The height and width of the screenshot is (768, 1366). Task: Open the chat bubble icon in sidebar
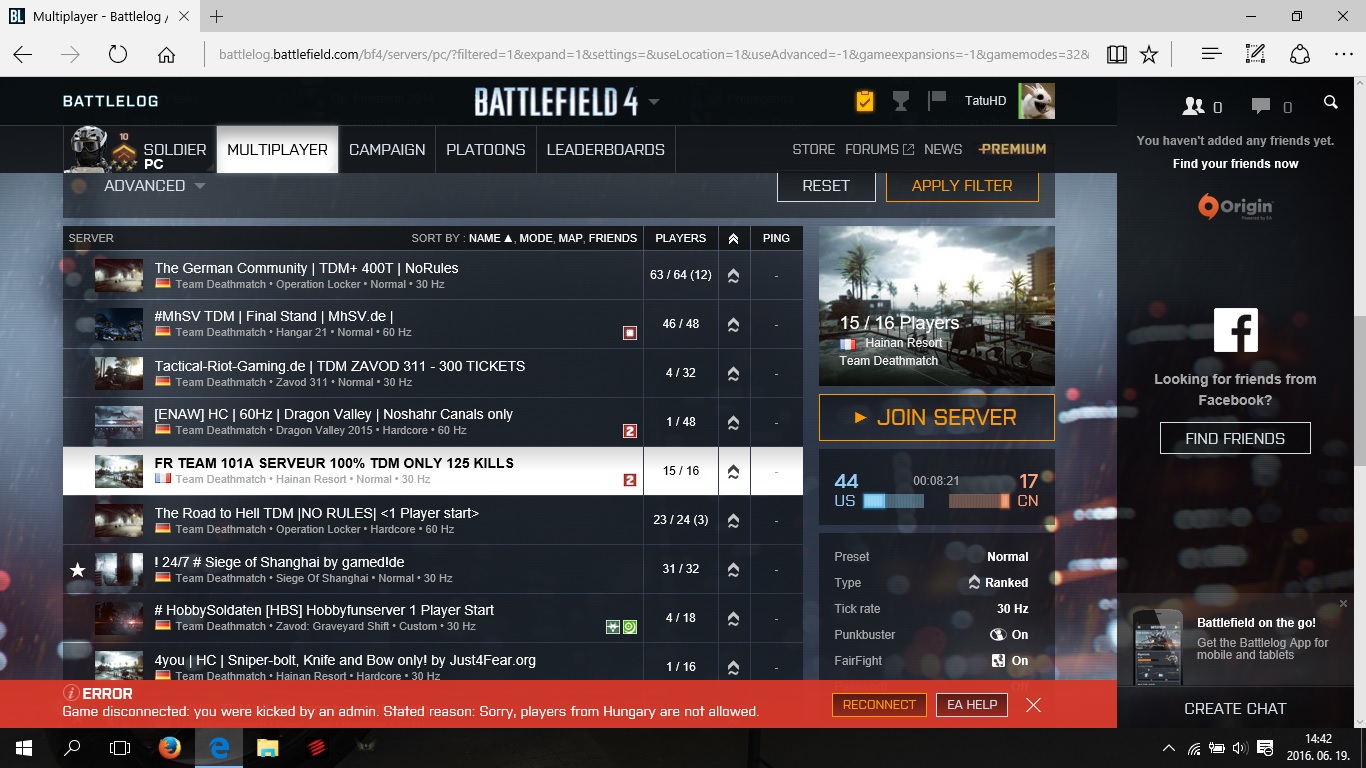[x=1261, y=106]
